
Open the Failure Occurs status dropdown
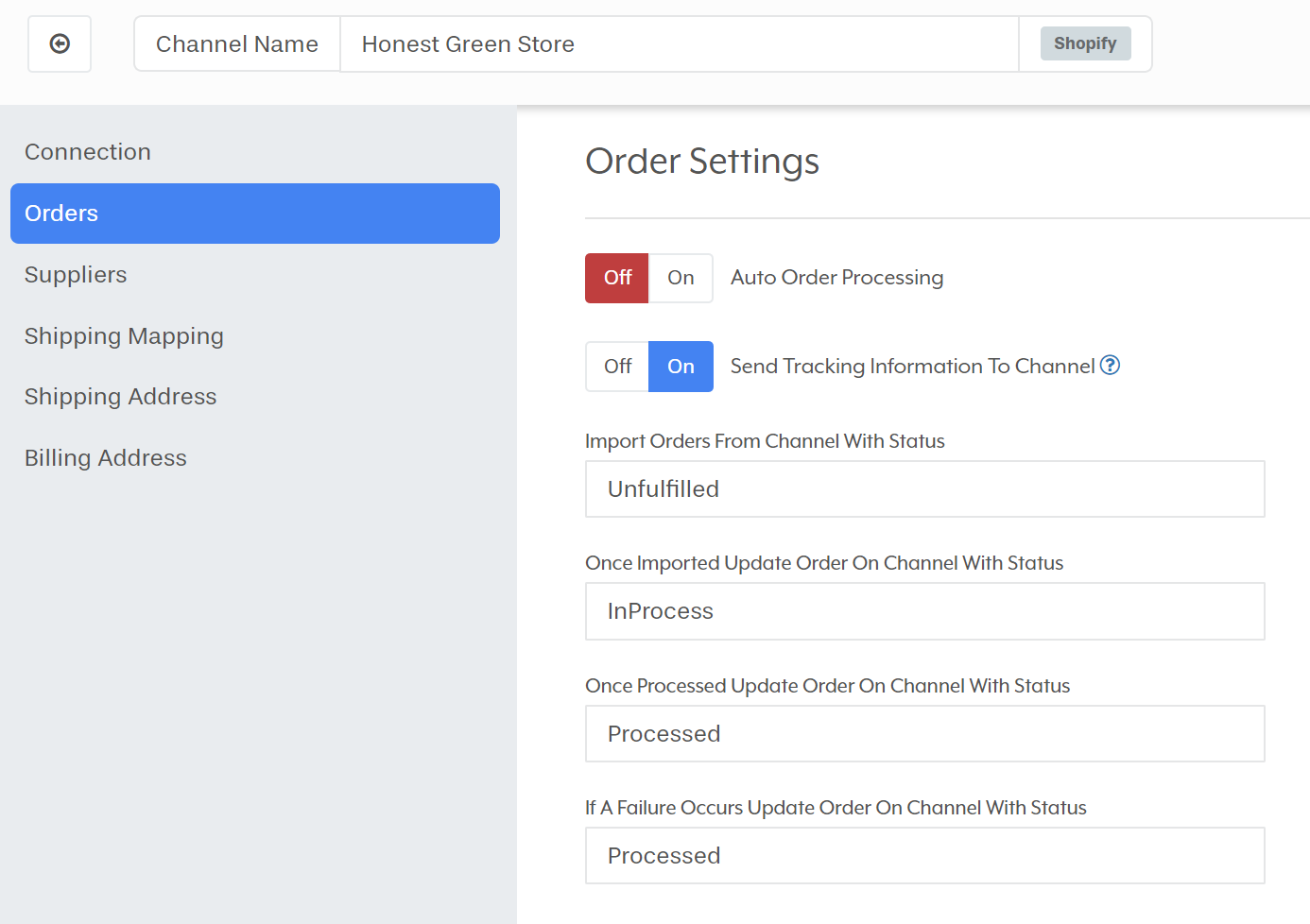tap(924, 856)
